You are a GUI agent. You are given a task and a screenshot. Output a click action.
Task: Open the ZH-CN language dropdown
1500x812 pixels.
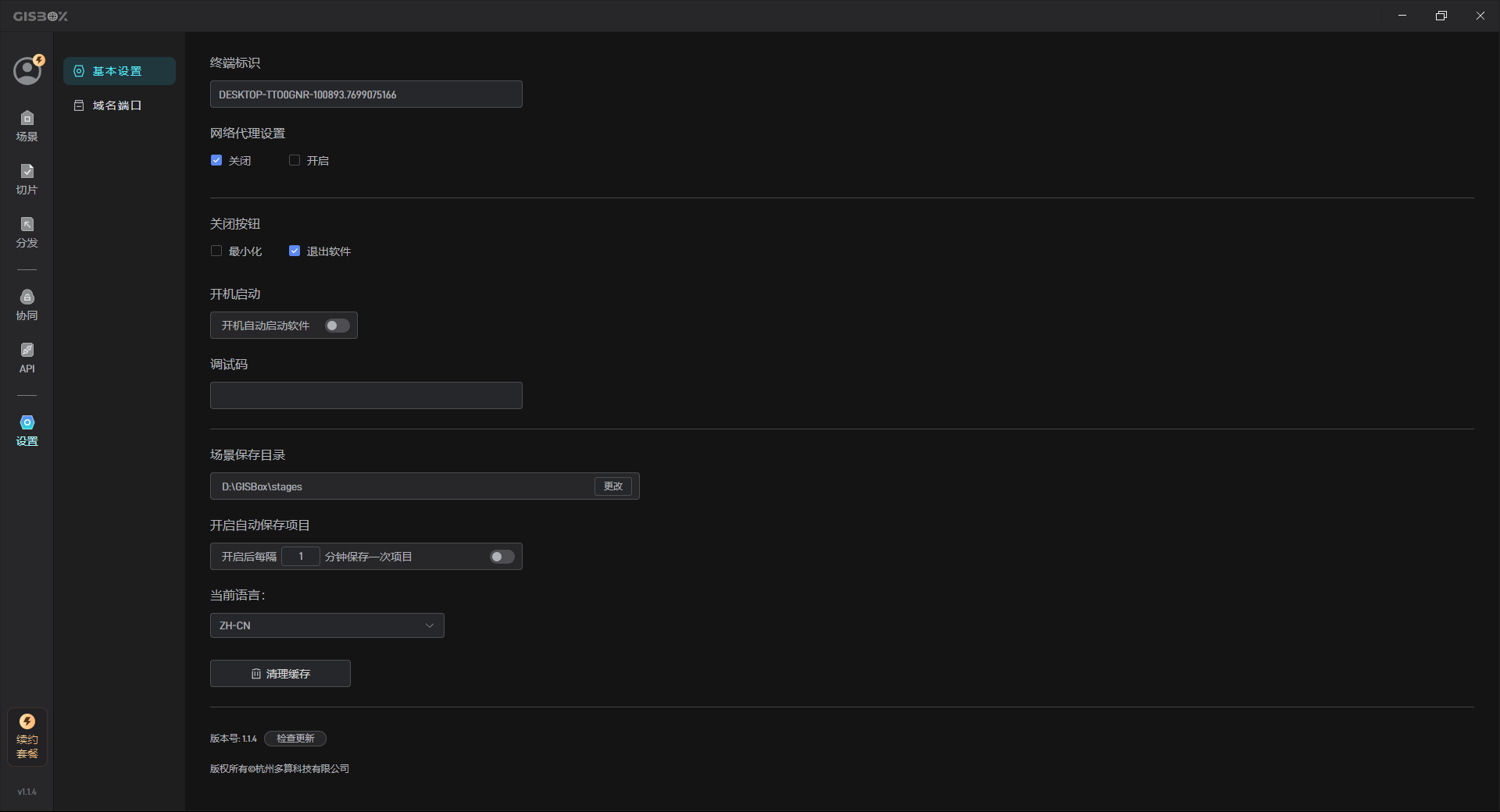click(x=327, y=625)
